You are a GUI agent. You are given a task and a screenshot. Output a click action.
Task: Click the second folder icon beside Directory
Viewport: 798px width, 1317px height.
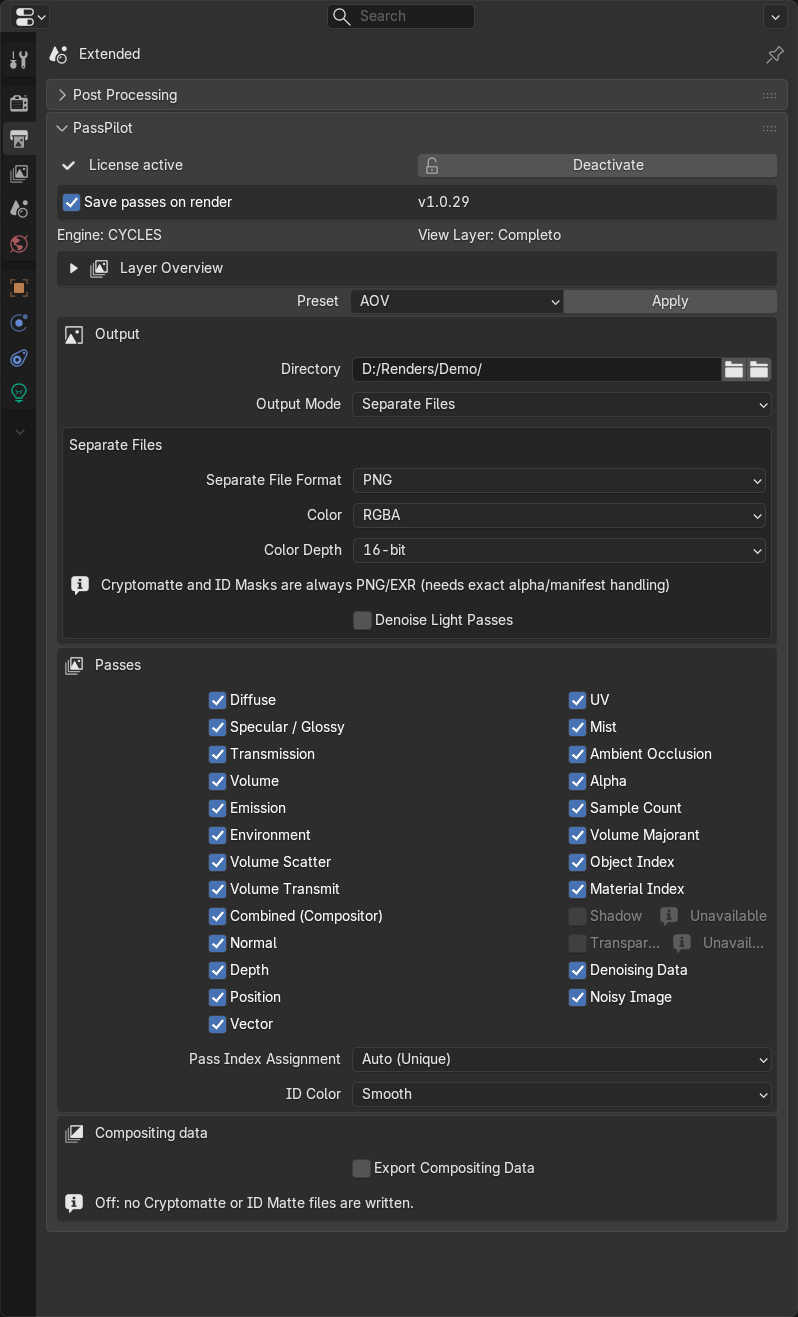759,369
